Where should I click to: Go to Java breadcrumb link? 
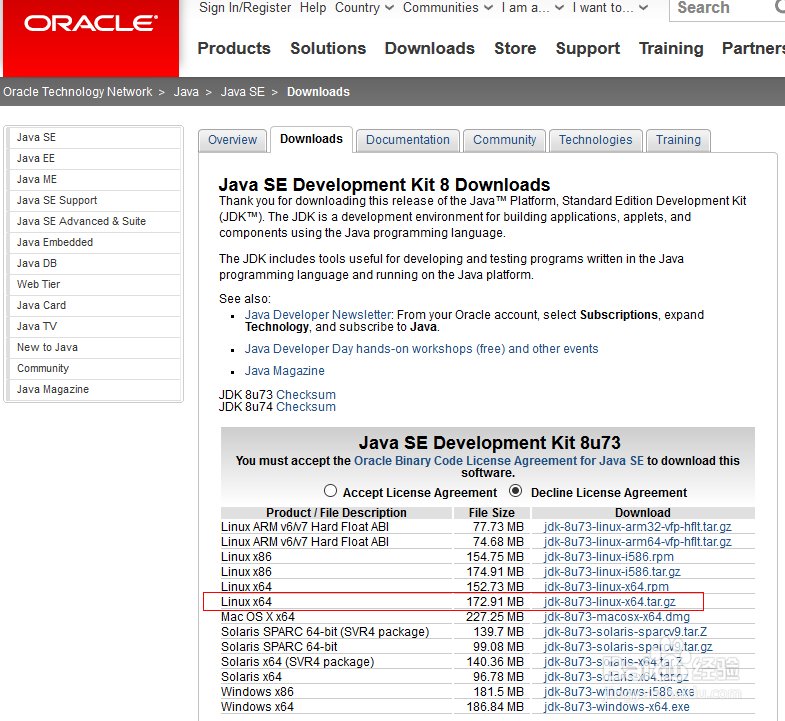pyautogui.click(x=186, y=92)
